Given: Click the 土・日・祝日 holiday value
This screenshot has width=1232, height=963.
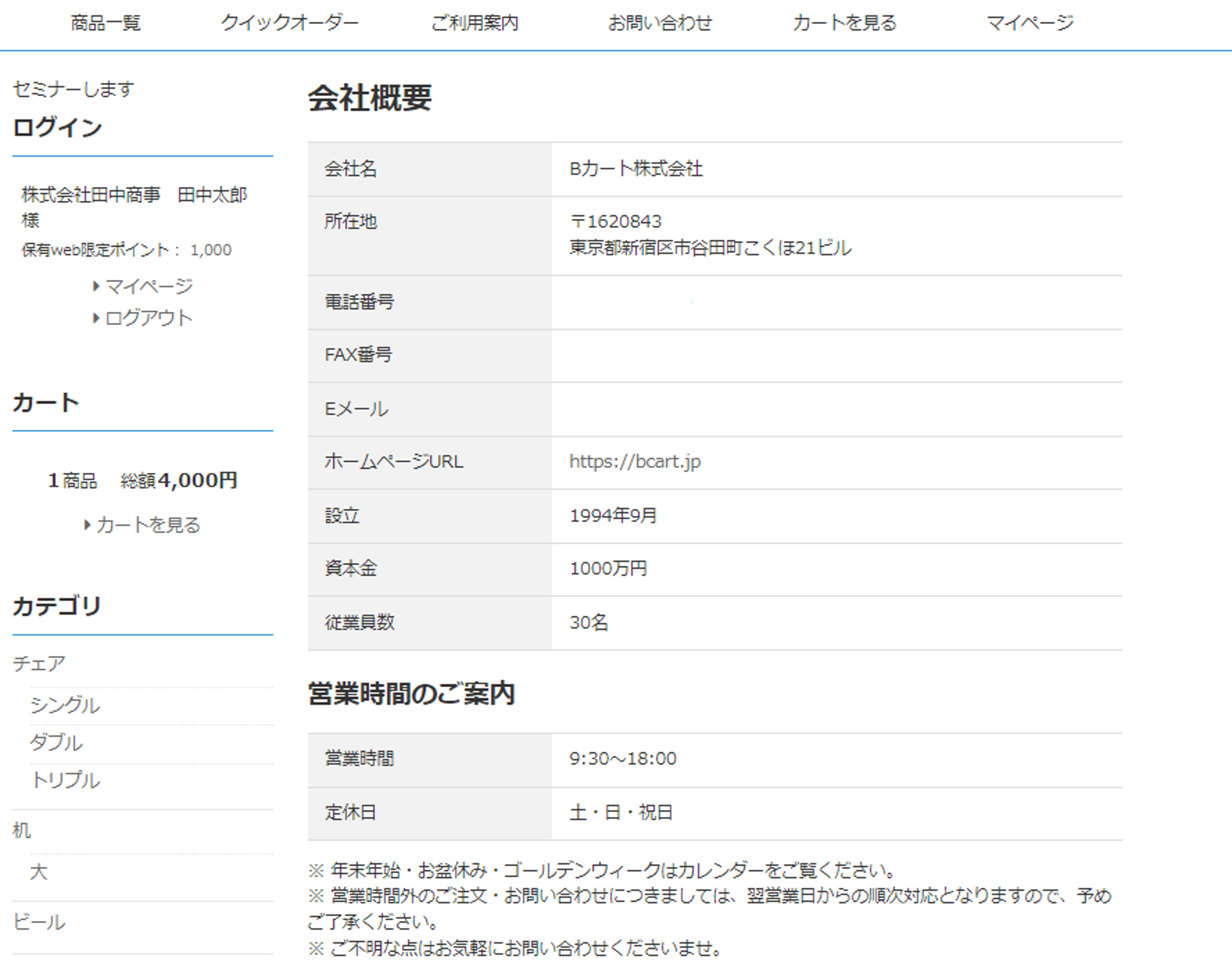Looking at the screenshot, I should 621,812.
